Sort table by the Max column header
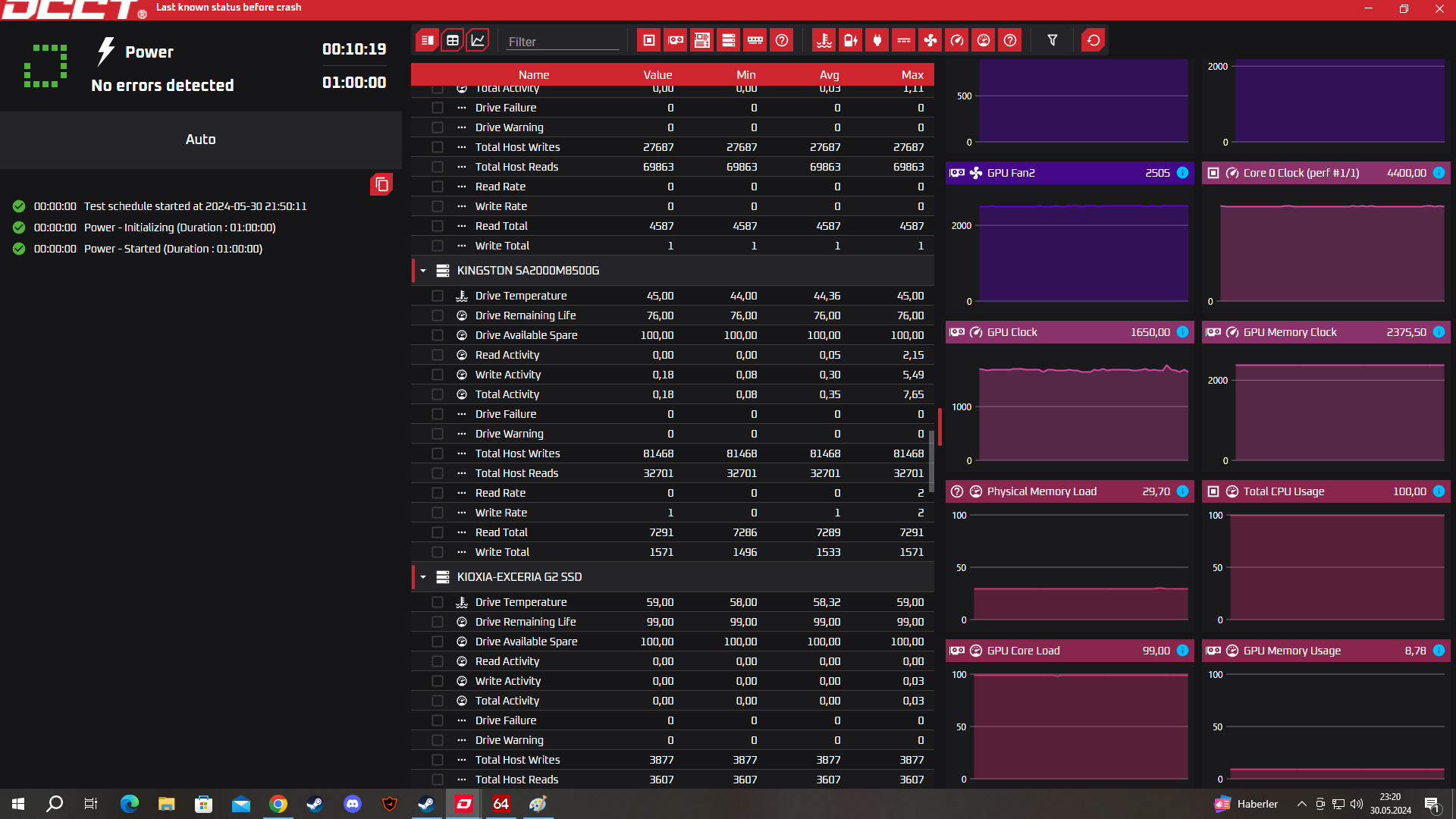The width and height of the screenshot is (1456, 819). [912, 74]
